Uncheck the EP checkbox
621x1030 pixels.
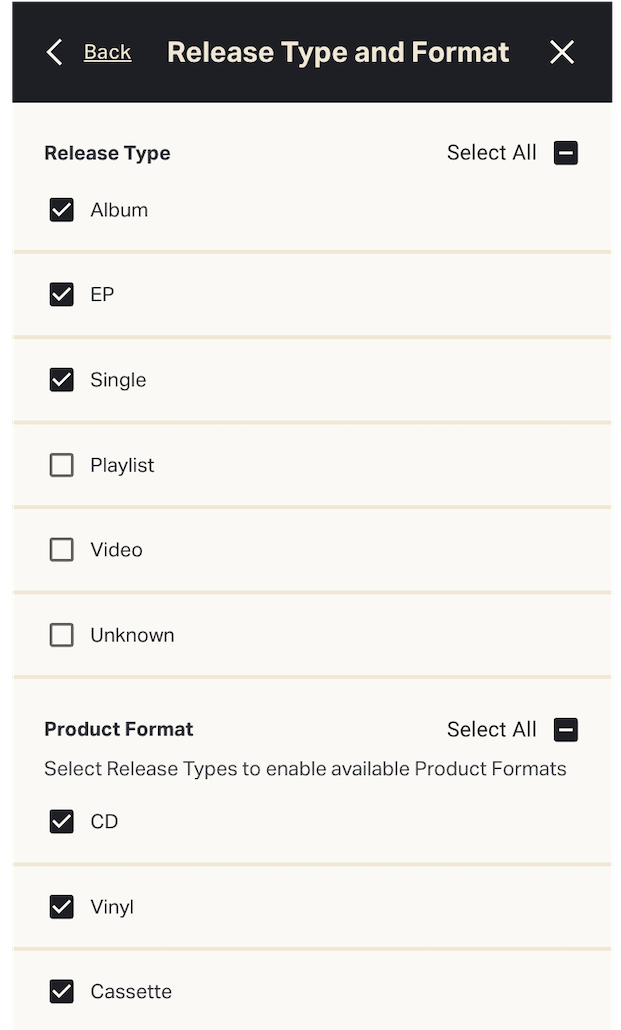(62, 295)
